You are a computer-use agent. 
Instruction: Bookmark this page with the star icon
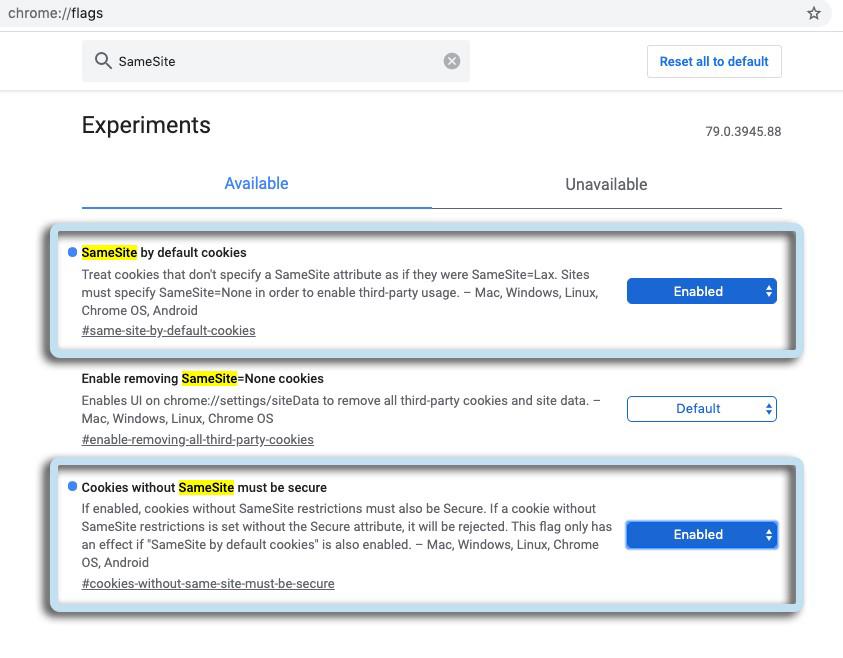814,13
